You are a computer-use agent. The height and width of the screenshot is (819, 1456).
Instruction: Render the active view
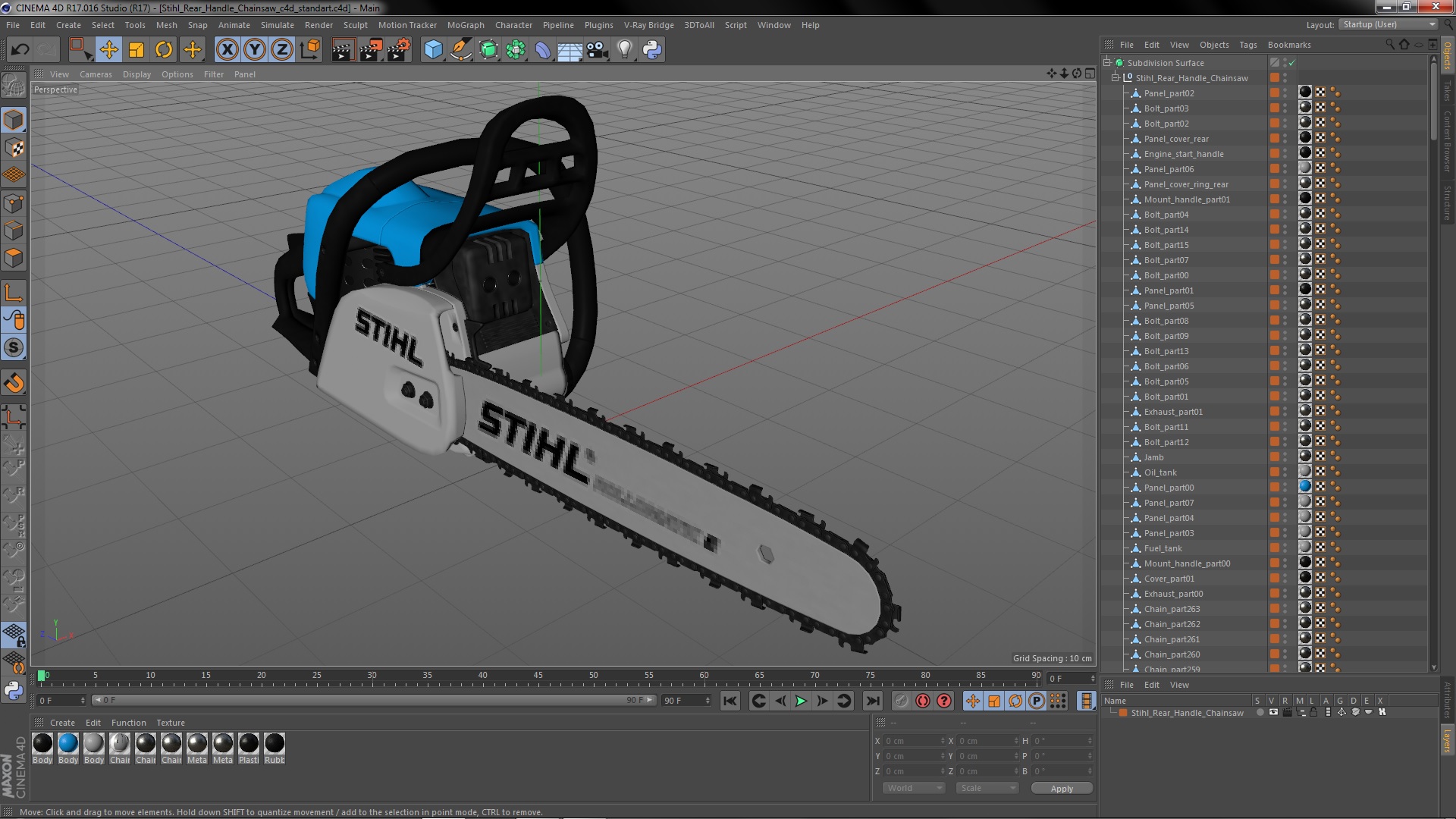tap(343, 50)
